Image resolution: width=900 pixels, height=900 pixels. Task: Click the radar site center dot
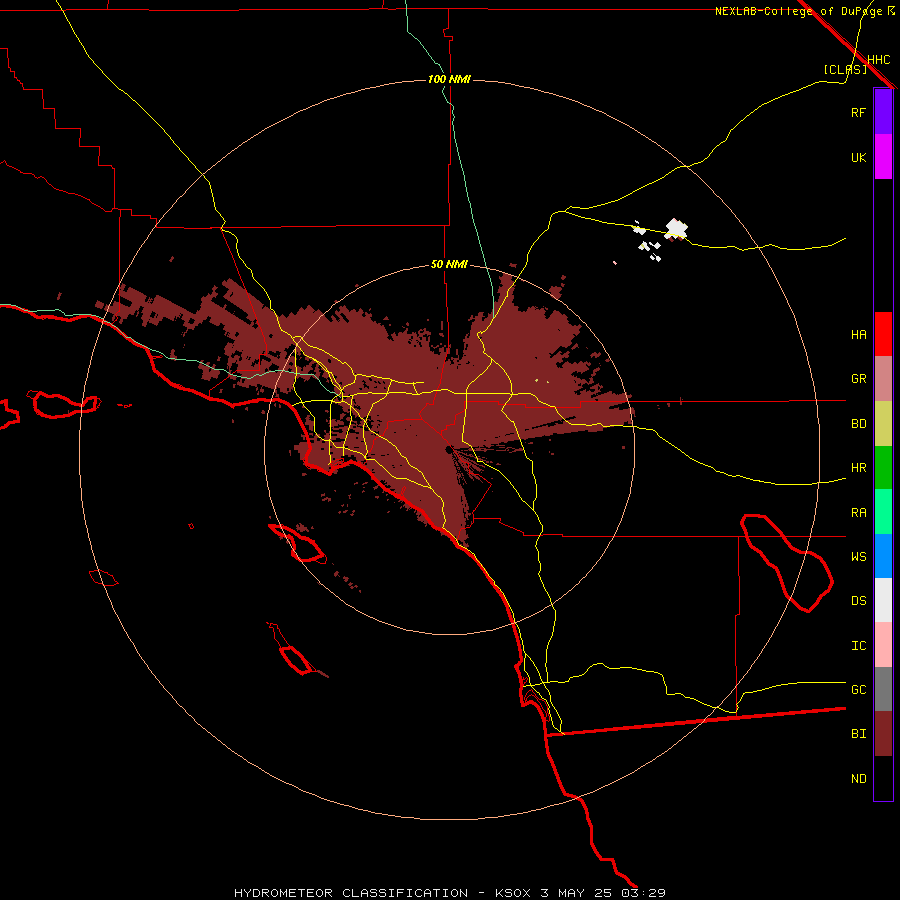click(448, 449)
